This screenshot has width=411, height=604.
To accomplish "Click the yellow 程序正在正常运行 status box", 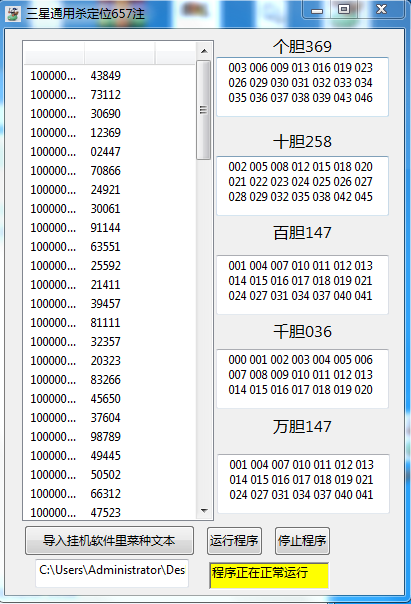I will (269, 575).
